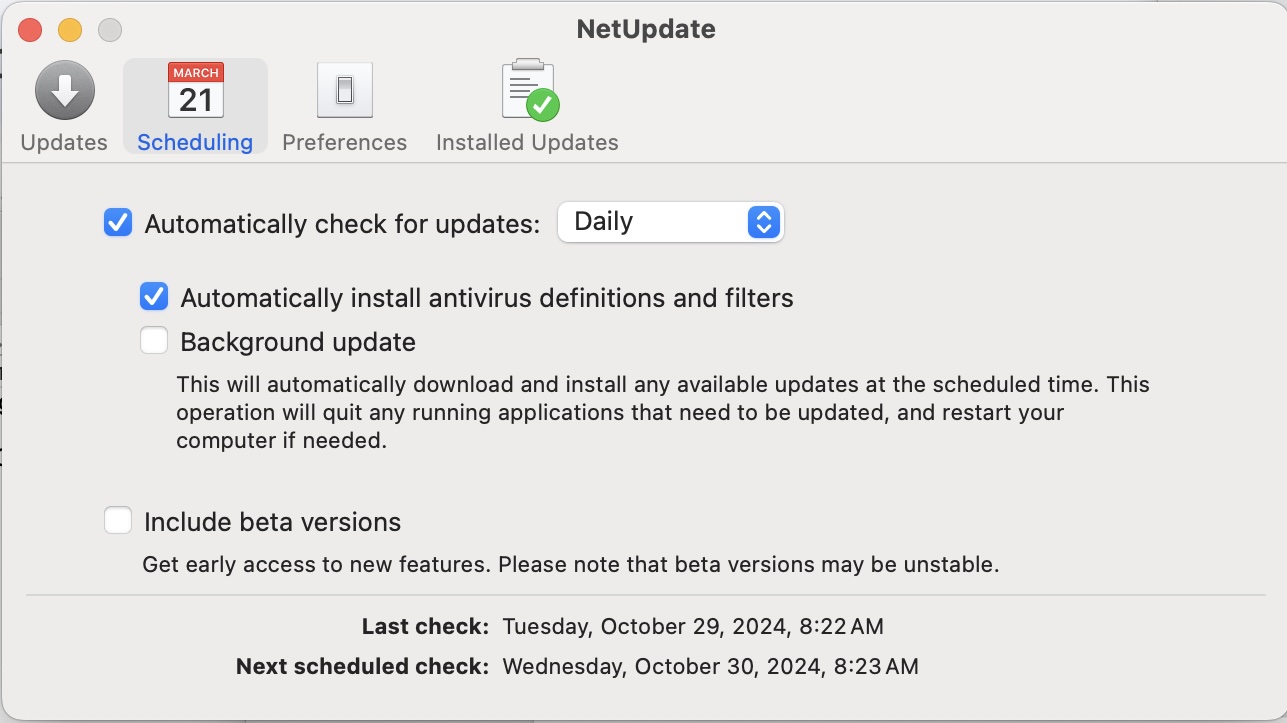
Task: Click the blue dropdown arrows beside Daily
Action: tap(763, 222)
